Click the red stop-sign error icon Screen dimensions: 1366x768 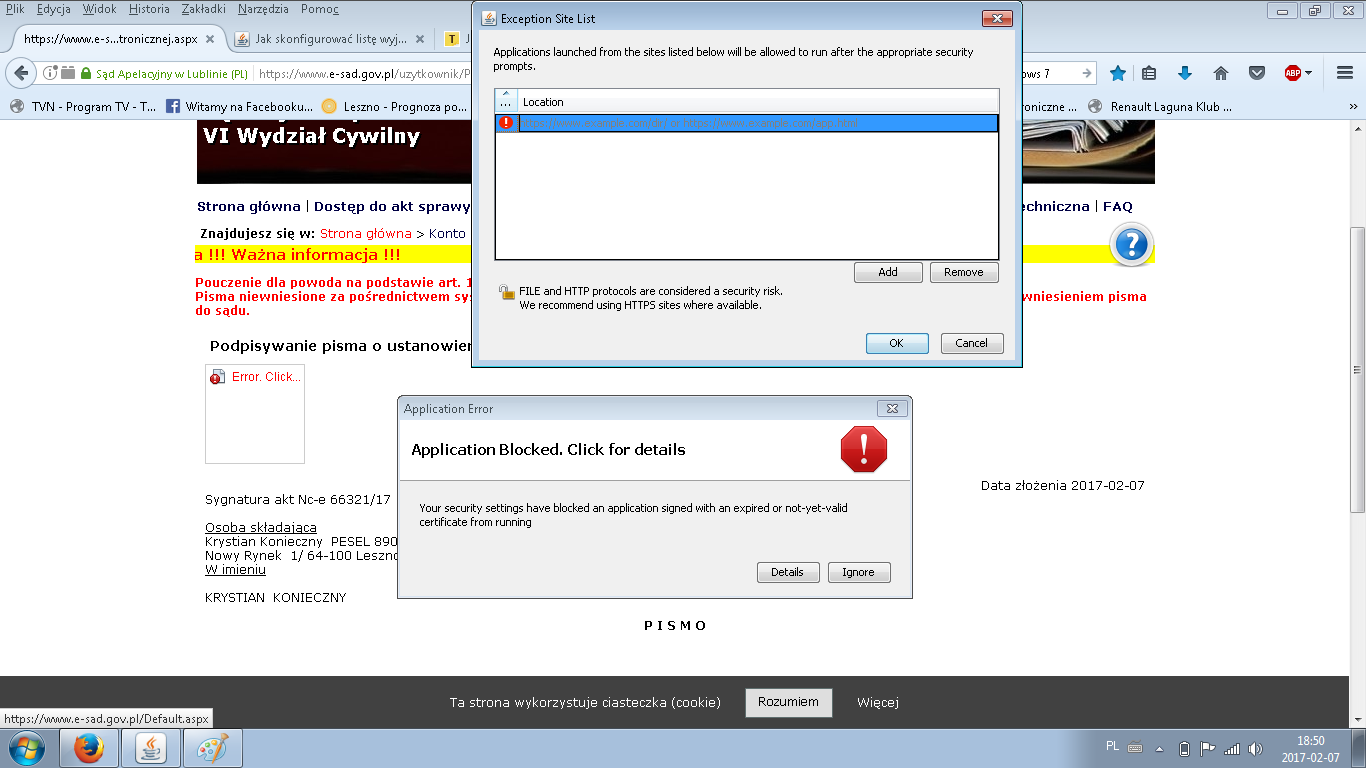tap(864, 449)
